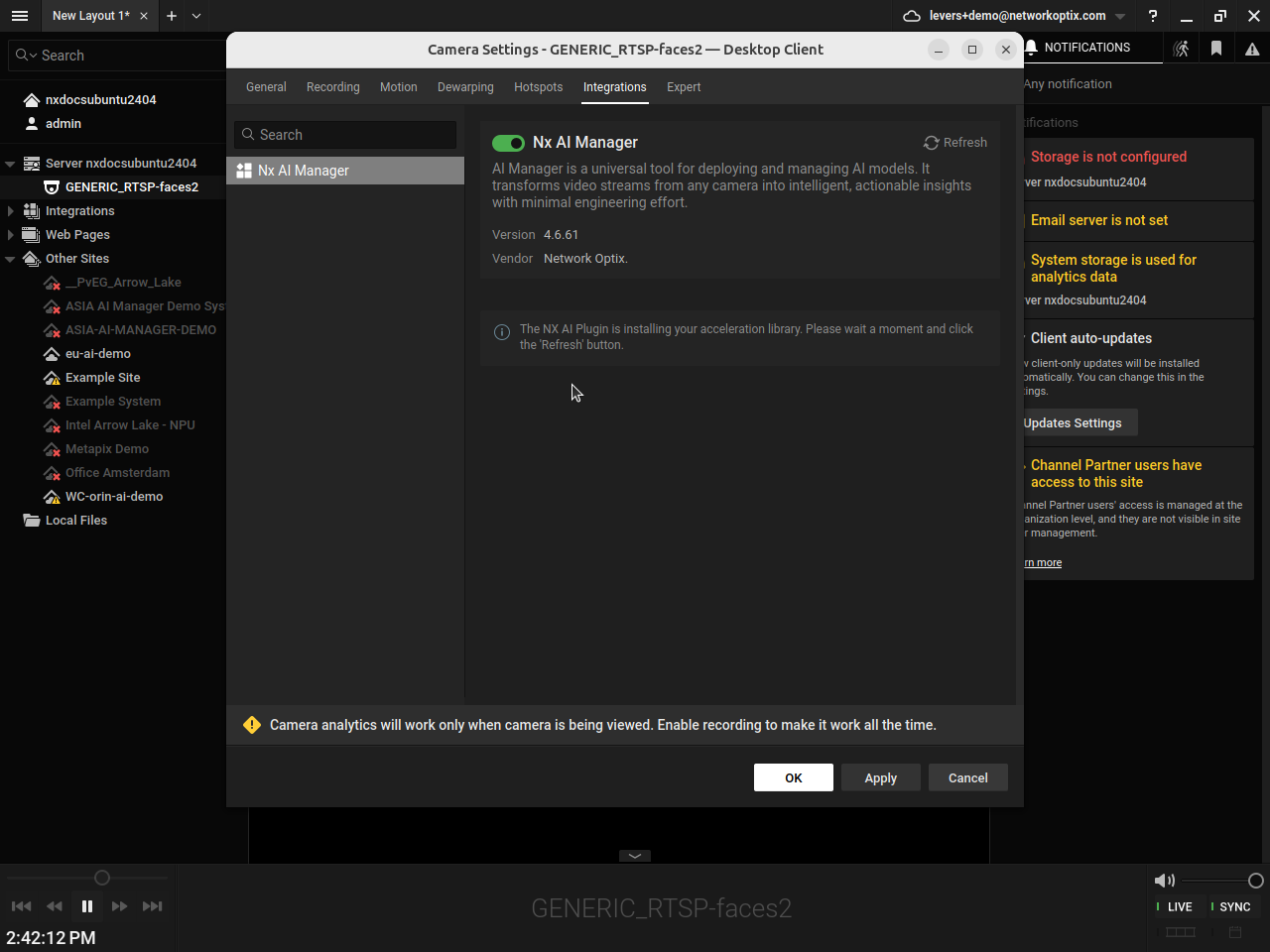Open the bookmarks tab icon
The width and height of the screenshot is (1270, 952).
click(x=1216, y=49)
